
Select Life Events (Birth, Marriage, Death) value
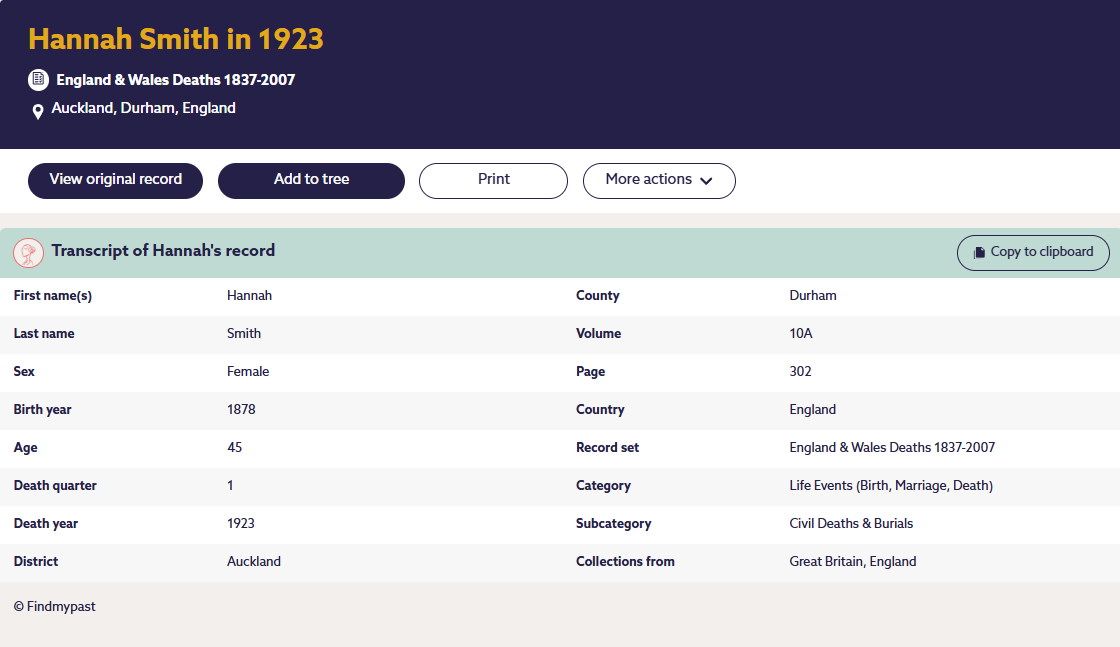point(891,486)
